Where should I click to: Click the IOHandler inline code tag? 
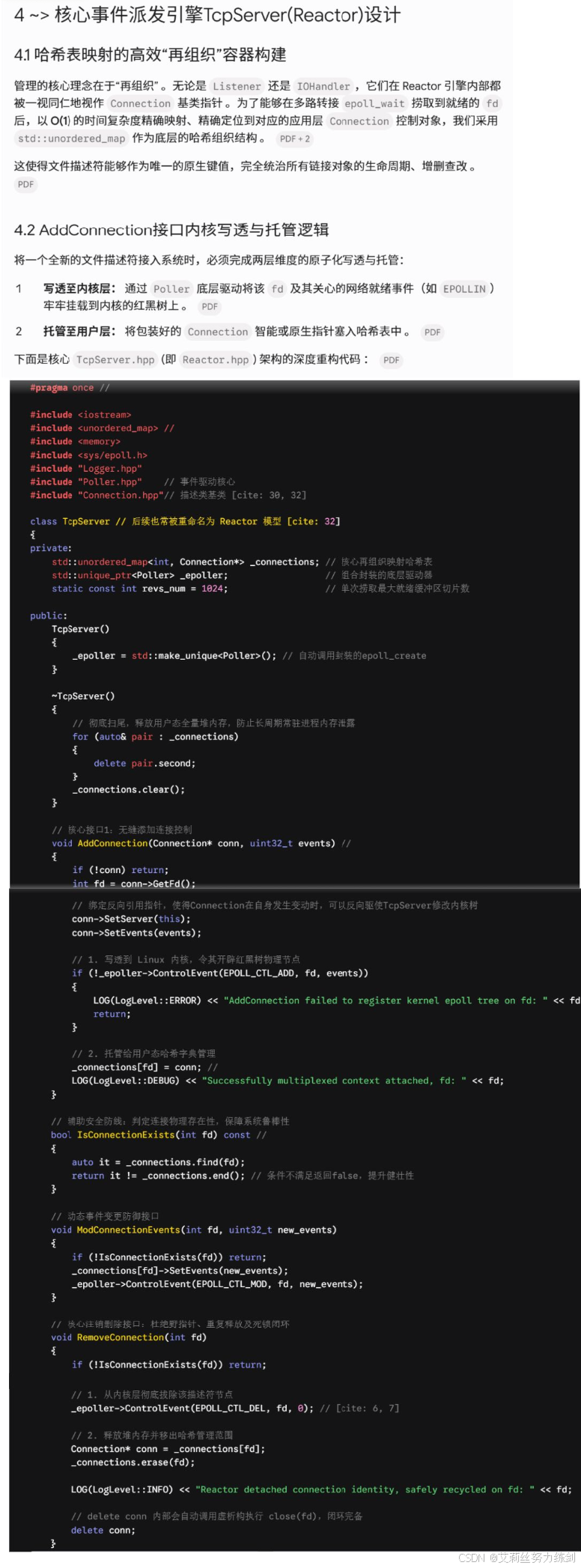323,86
